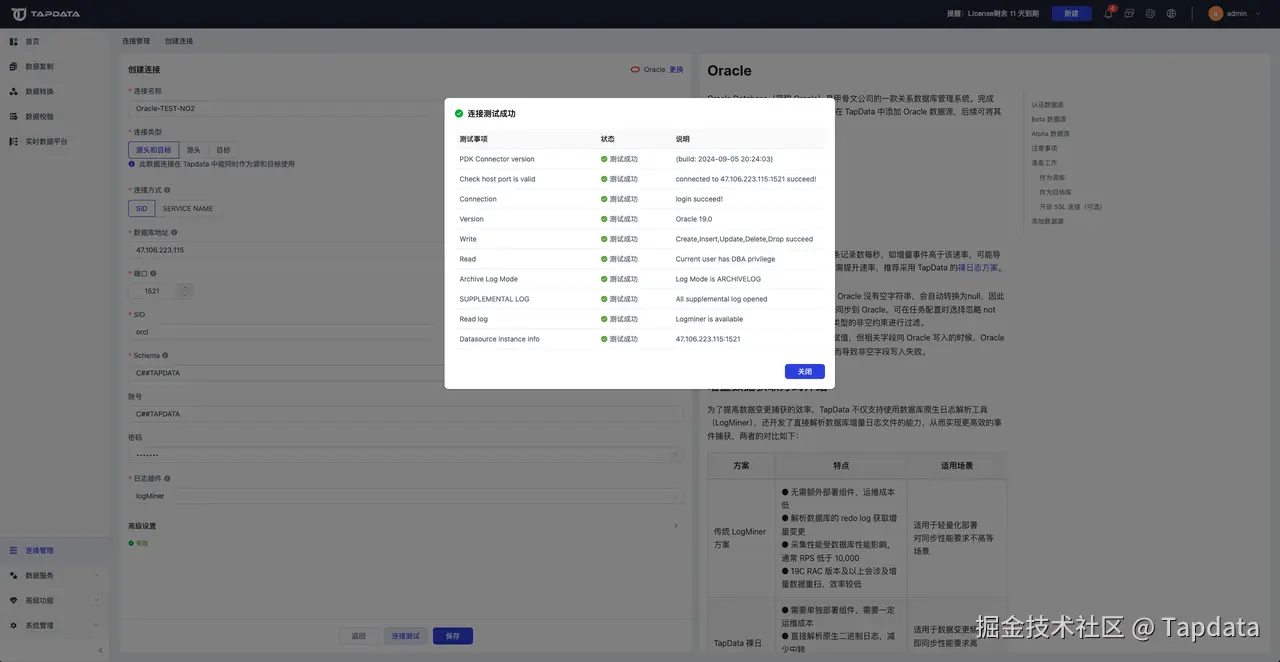The height and width of the screenshot is (662, 1280).
Task: Open the settings gear in top bar
Action: click(1150, 14)
